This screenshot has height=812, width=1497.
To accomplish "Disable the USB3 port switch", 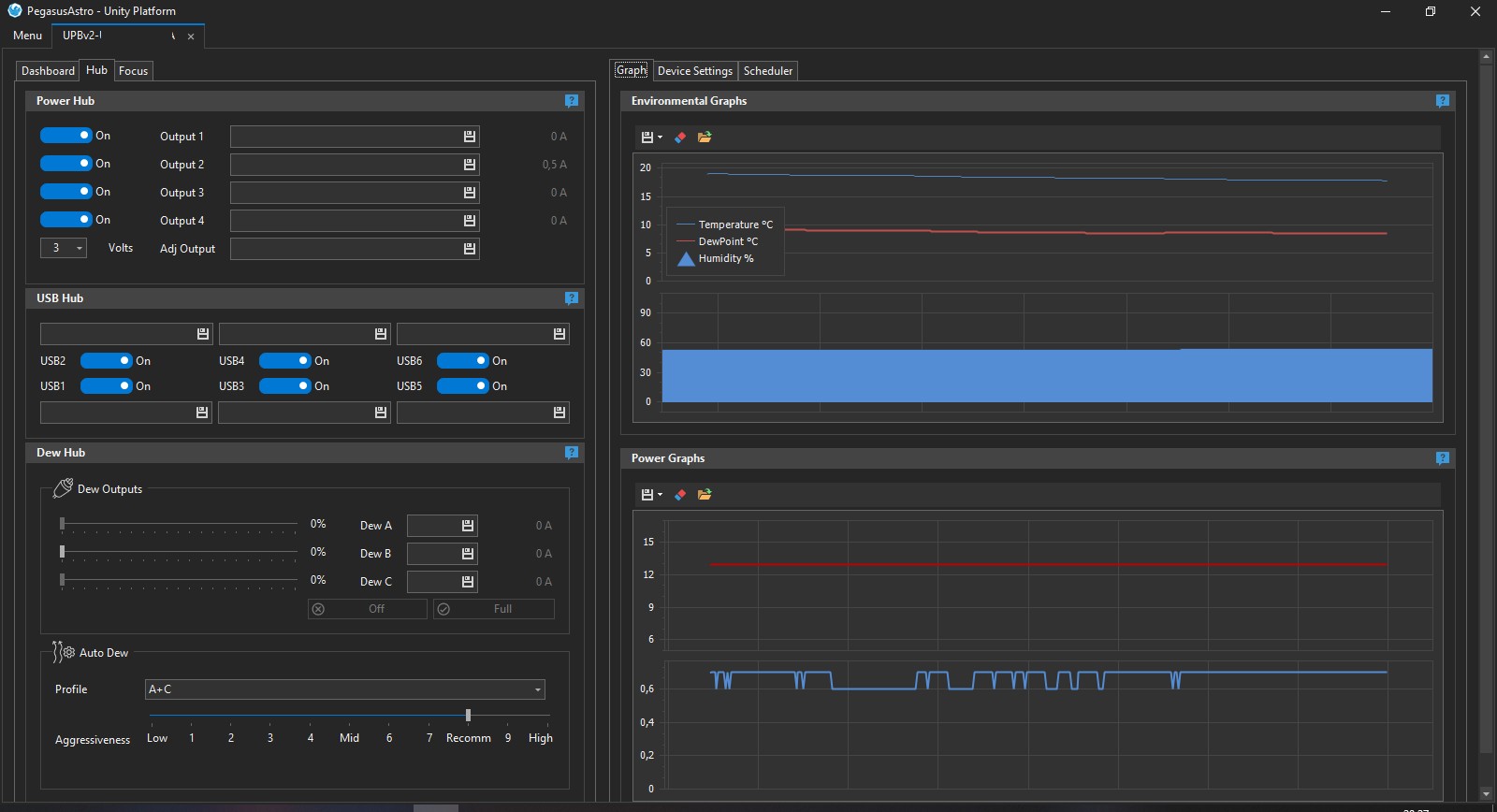I will (x=284, y=386).
